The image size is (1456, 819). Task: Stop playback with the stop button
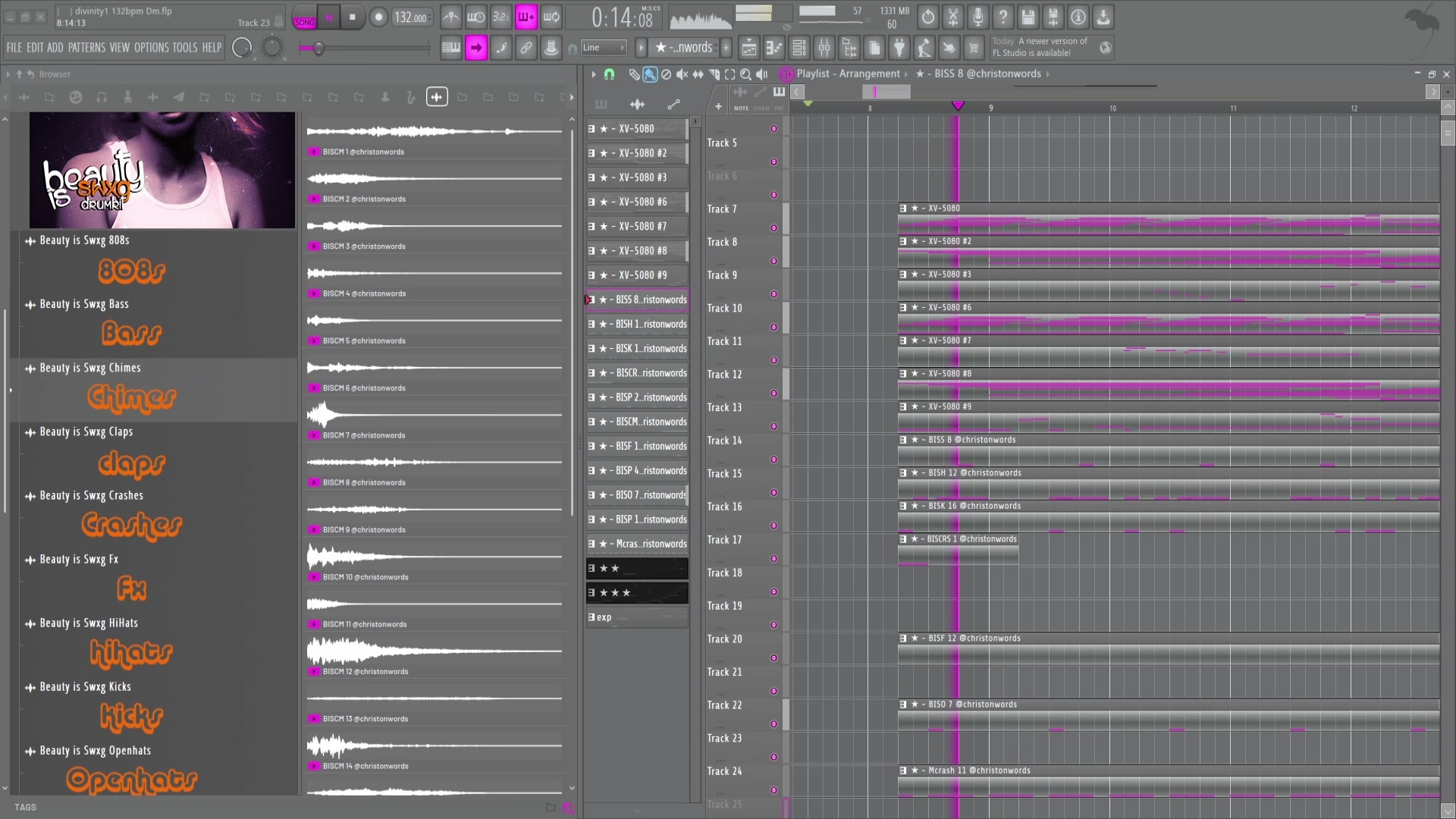pos(352,17)
